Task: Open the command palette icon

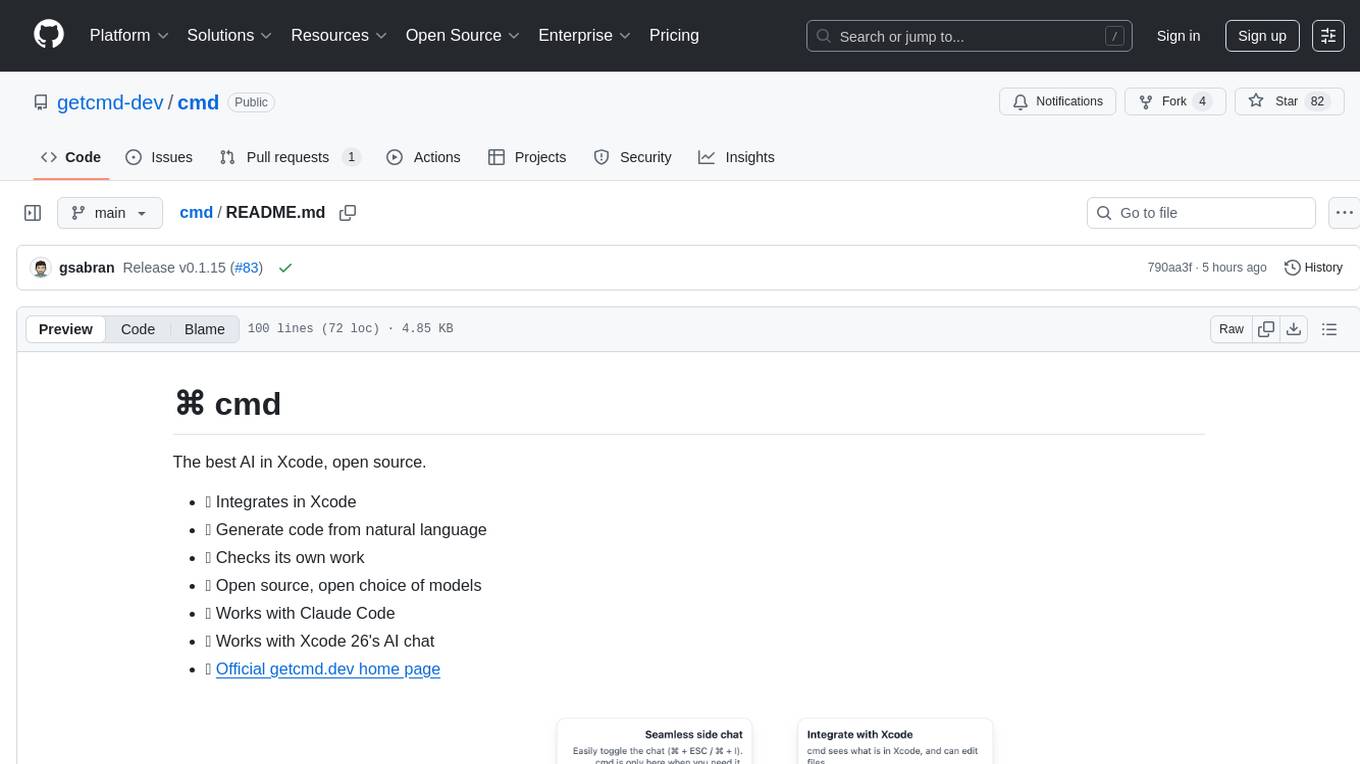Action: tap(1328, 35)
